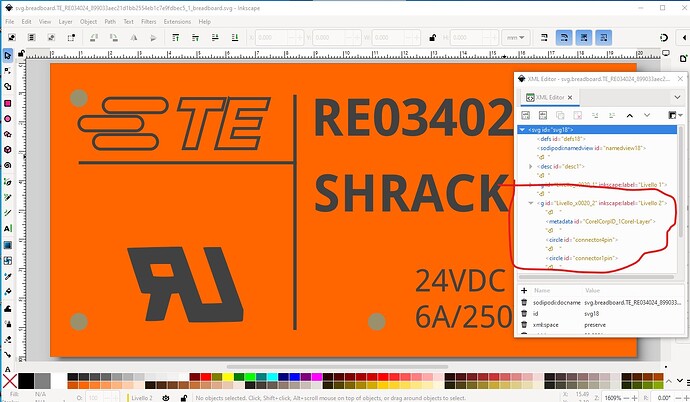Toggle guides lock at ruler corner
This screenshot has width=690, height=402.
point(21,54)
